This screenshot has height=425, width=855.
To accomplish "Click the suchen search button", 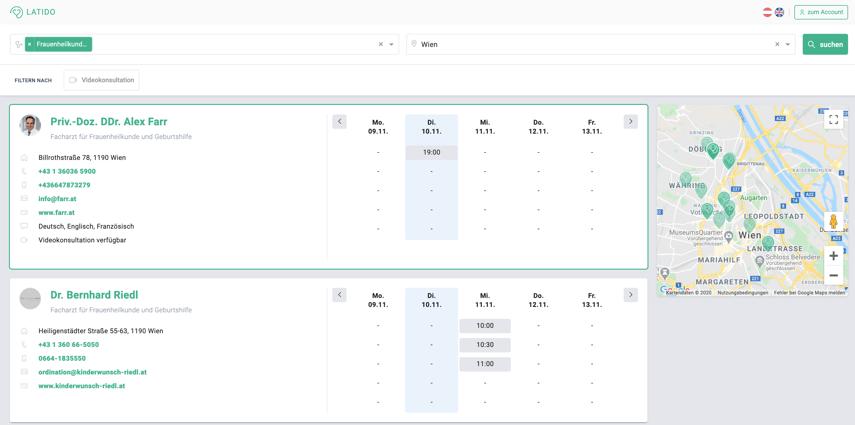I will click(x=825, y=45).
